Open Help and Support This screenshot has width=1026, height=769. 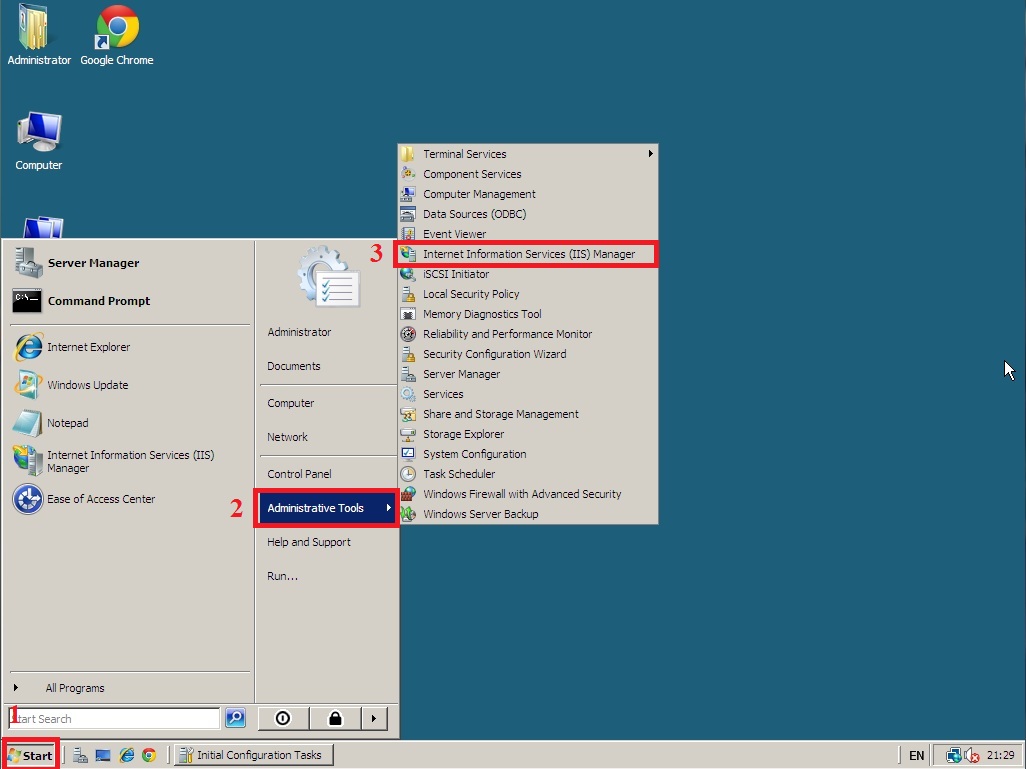tap(309, 542)
